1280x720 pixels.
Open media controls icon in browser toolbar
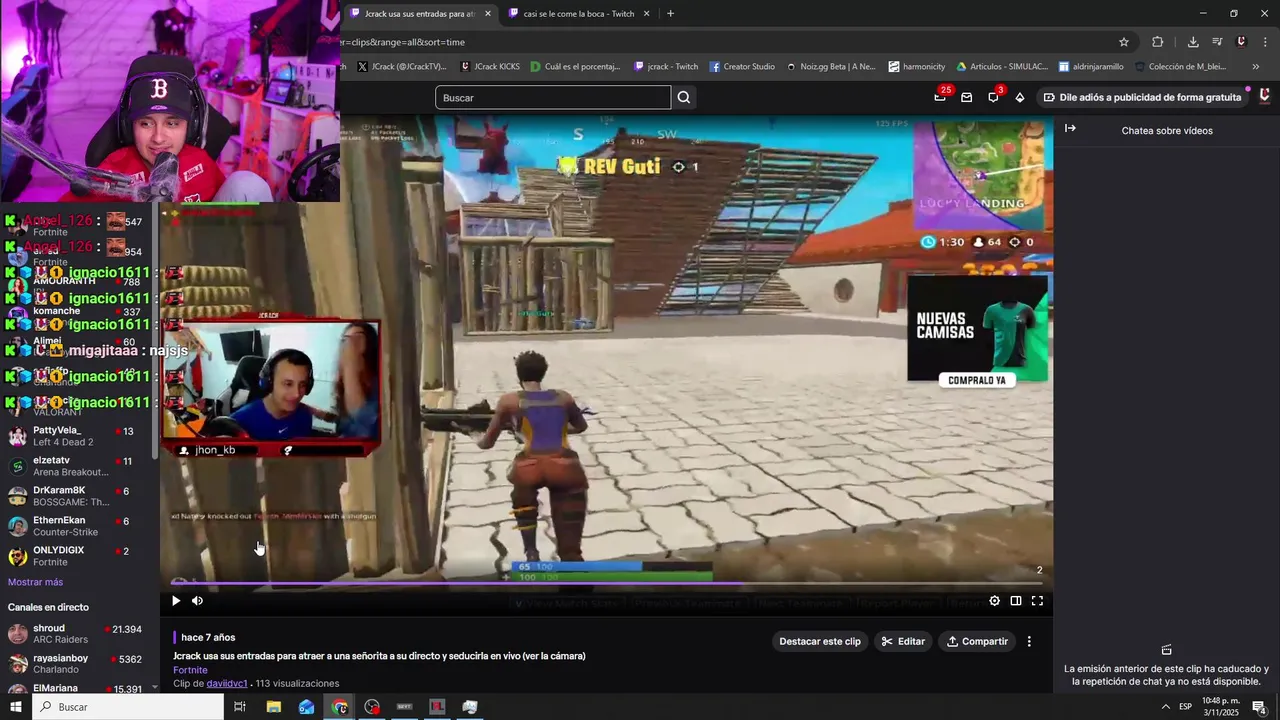(x=1217, y=42)
